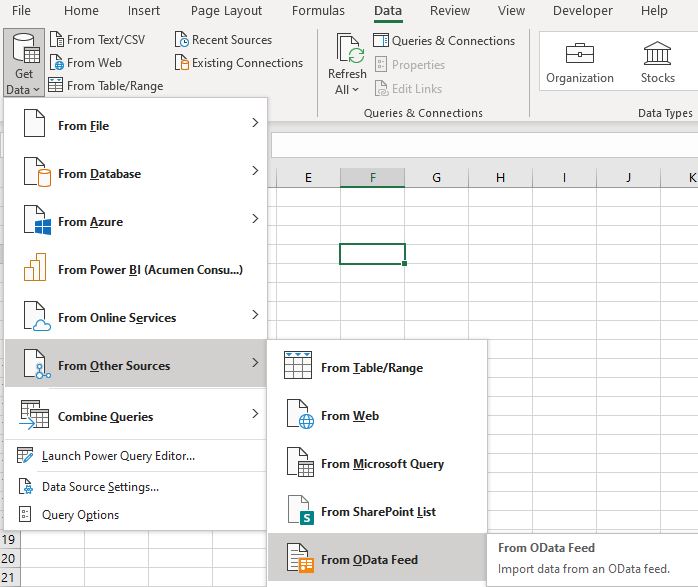Click the From OData Feed icon
This screenshot has width=698, height=587.
tap(300, 558)
